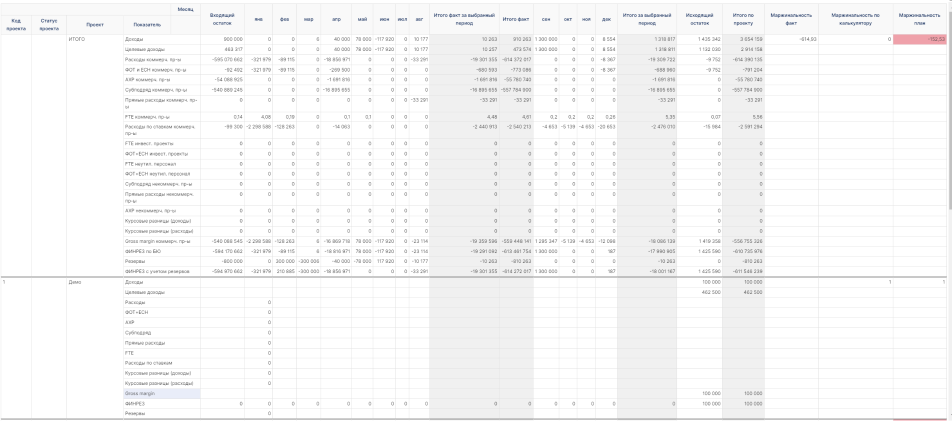The image size is (952, 421).
Task: Select the "сен" month column header
Action: (546, 18)
